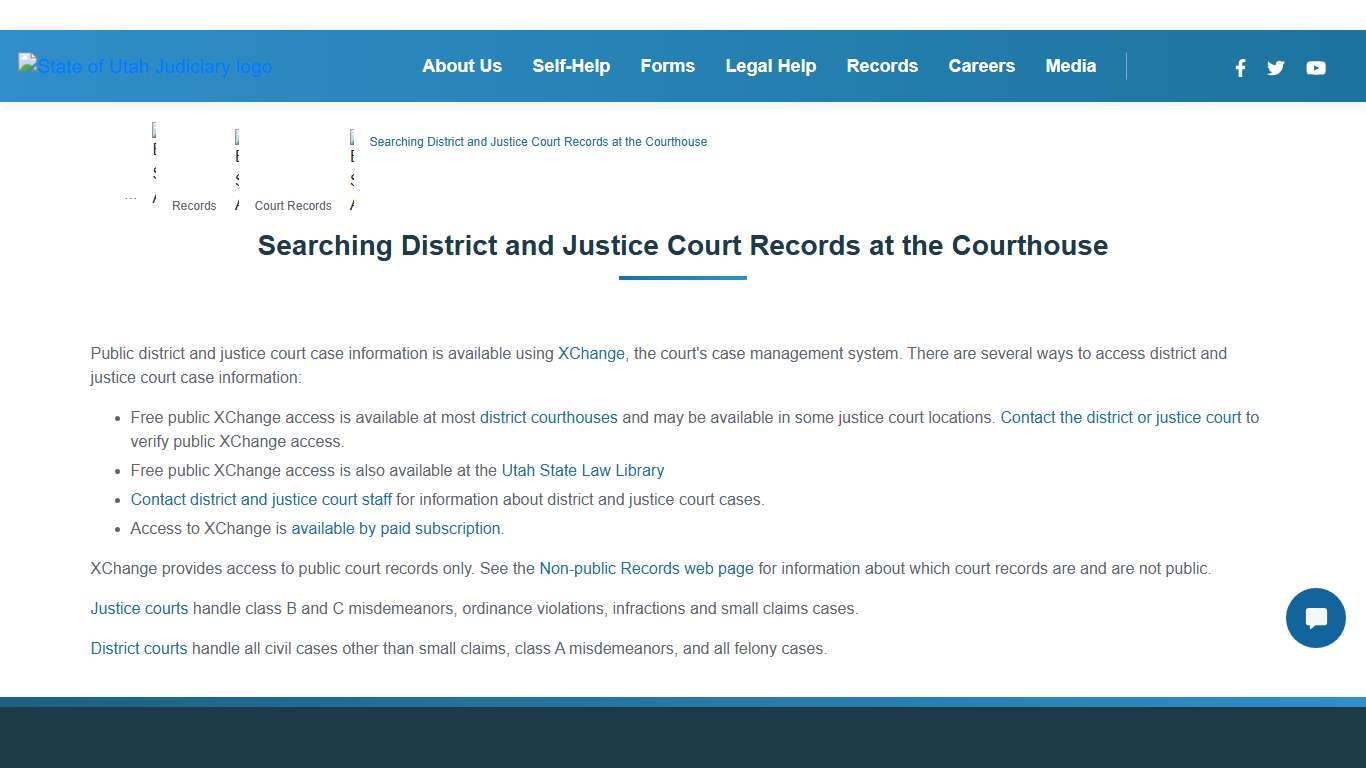The width and height of the screenshot is (1366, 768).
Task: Open the Forms menu
Action: (667, 66)
